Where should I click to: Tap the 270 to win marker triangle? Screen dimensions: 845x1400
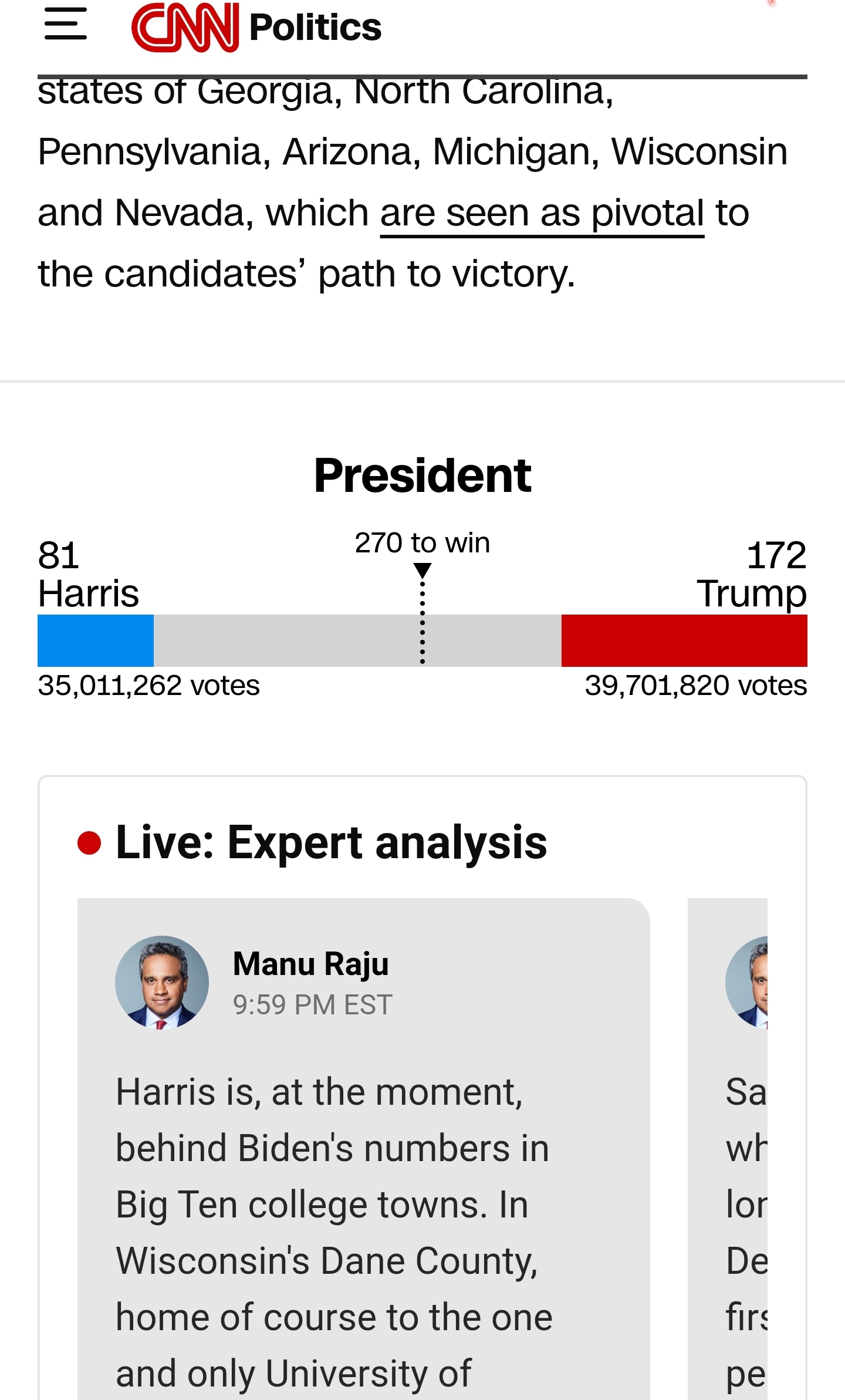click(x=422, y=570)
